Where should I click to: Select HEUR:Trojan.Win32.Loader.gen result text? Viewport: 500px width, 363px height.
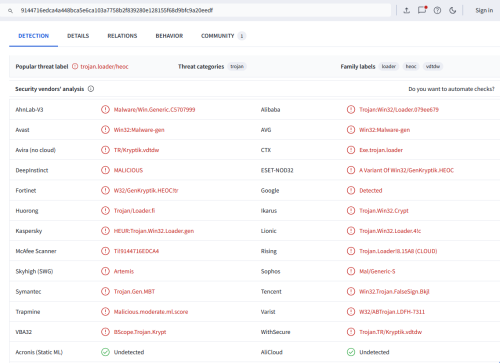click(154, 231)
